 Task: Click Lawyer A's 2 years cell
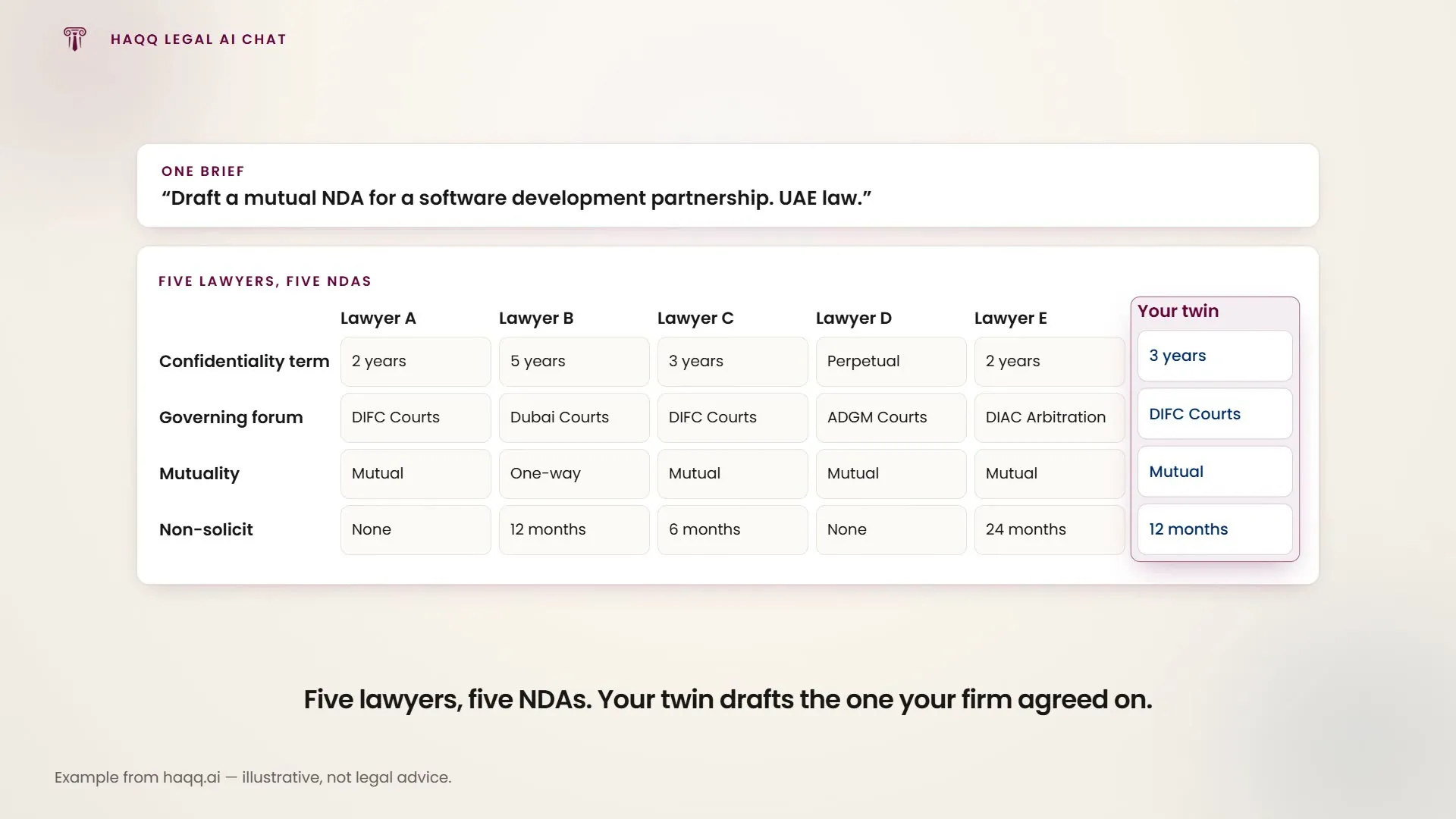pos(416,362)
